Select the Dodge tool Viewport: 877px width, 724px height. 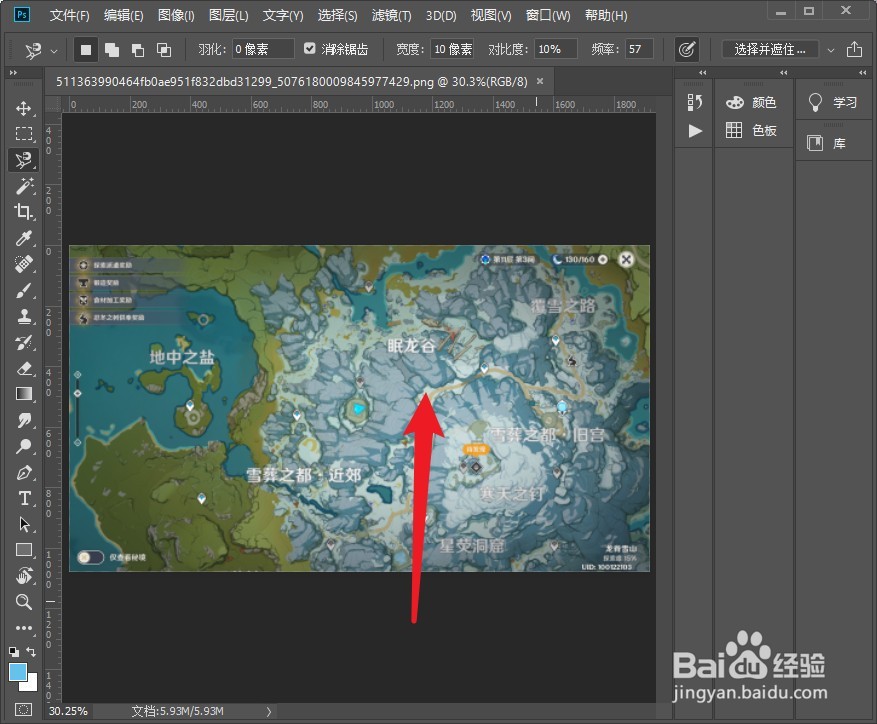tap(23, 446)
